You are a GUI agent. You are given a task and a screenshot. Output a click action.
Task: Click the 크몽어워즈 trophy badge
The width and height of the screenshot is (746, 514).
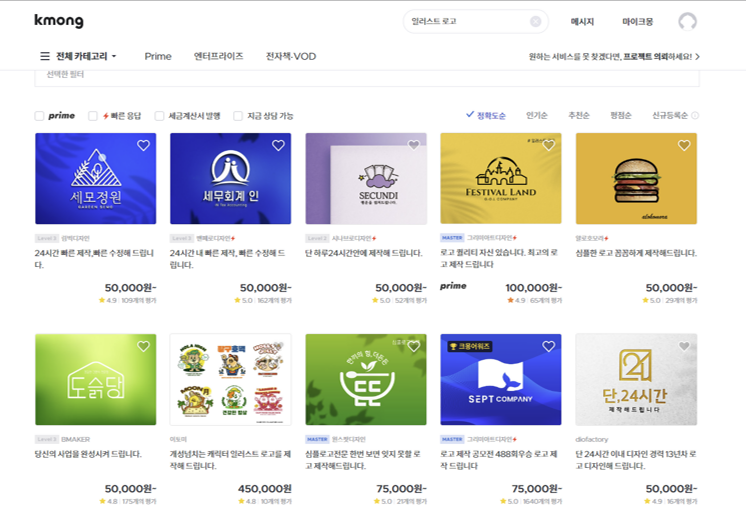tap(470, 346)
